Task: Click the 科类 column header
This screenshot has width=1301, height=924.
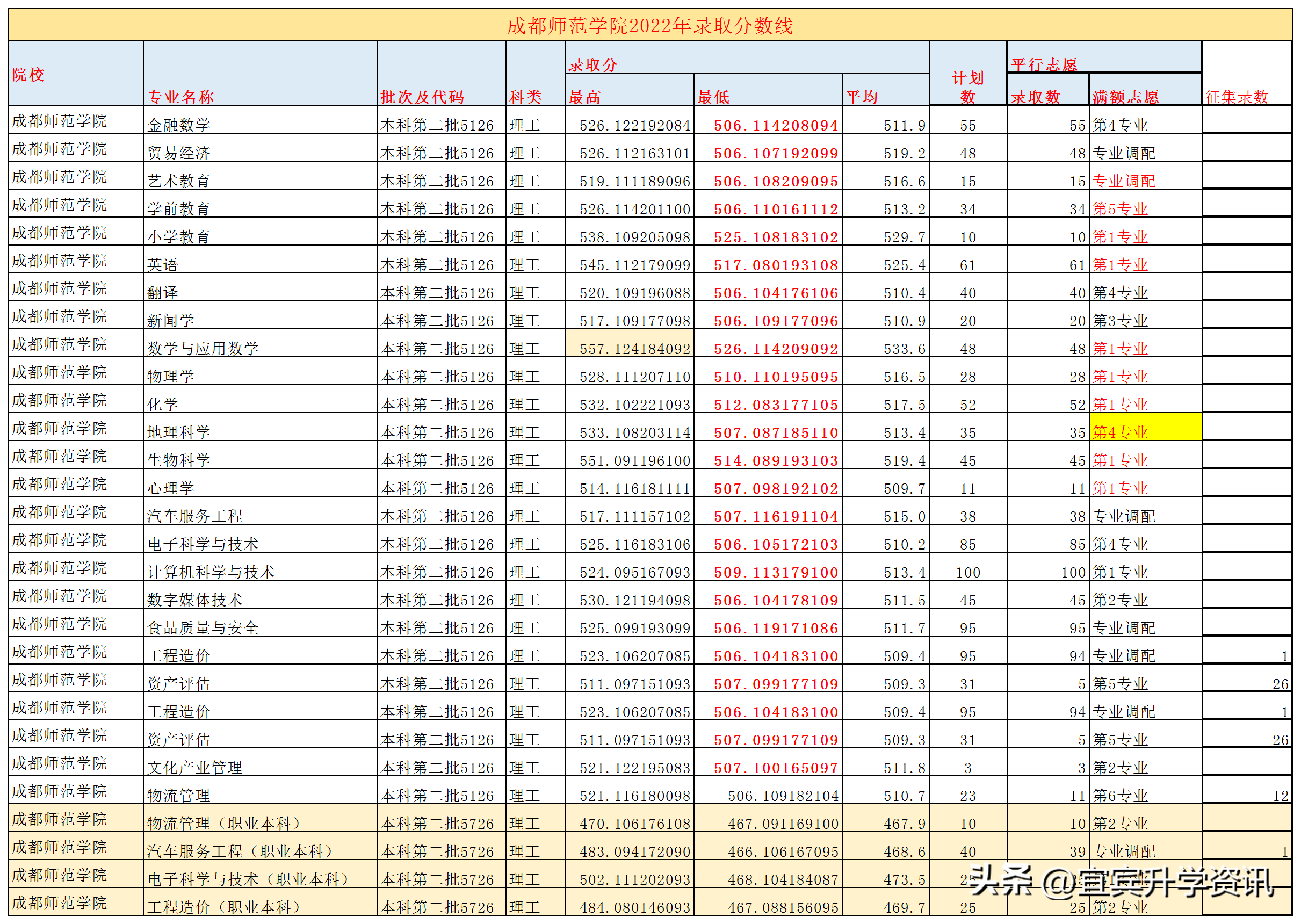Action: (526, 97)
